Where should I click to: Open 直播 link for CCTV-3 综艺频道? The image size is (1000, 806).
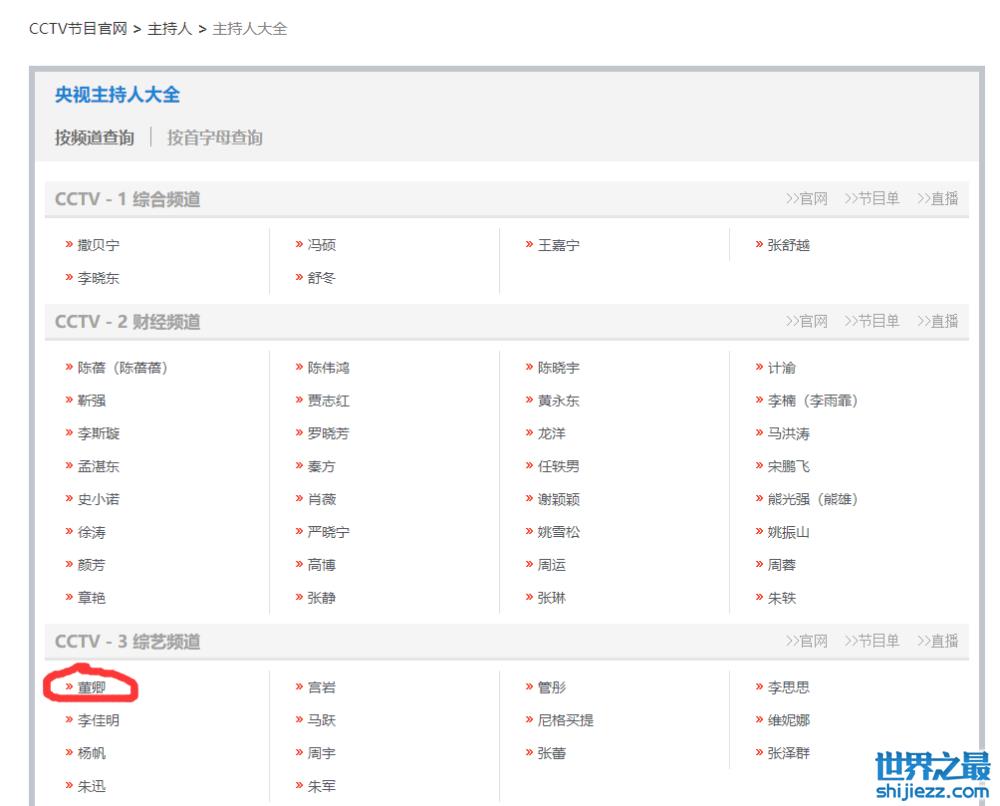937,640
